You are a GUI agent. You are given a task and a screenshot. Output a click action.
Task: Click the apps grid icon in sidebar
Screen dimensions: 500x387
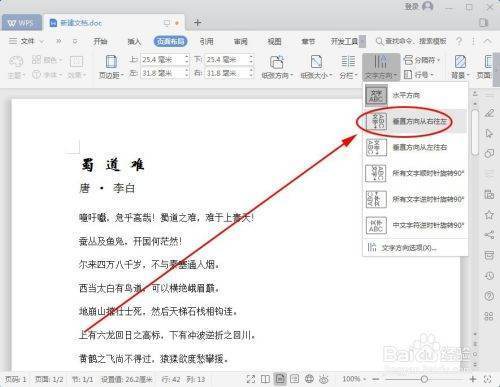point(489,316)
